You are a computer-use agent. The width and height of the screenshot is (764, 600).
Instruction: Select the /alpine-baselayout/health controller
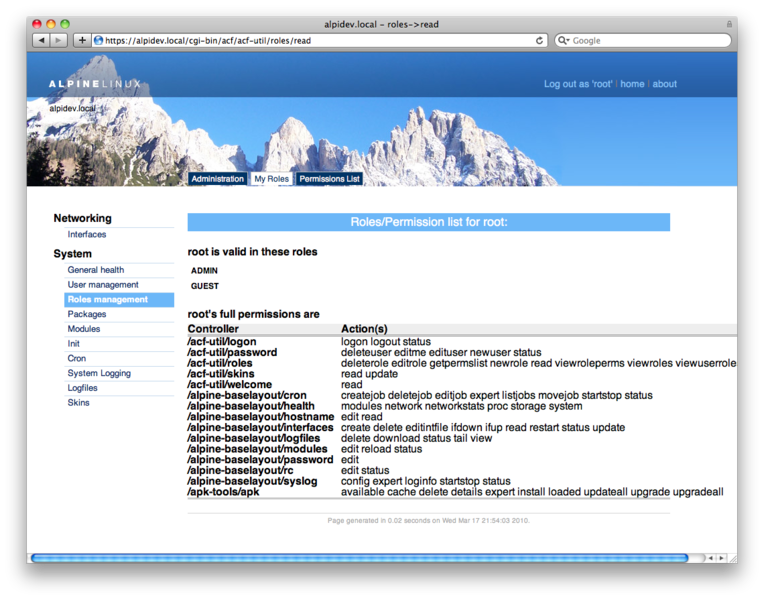coord(251,406)
